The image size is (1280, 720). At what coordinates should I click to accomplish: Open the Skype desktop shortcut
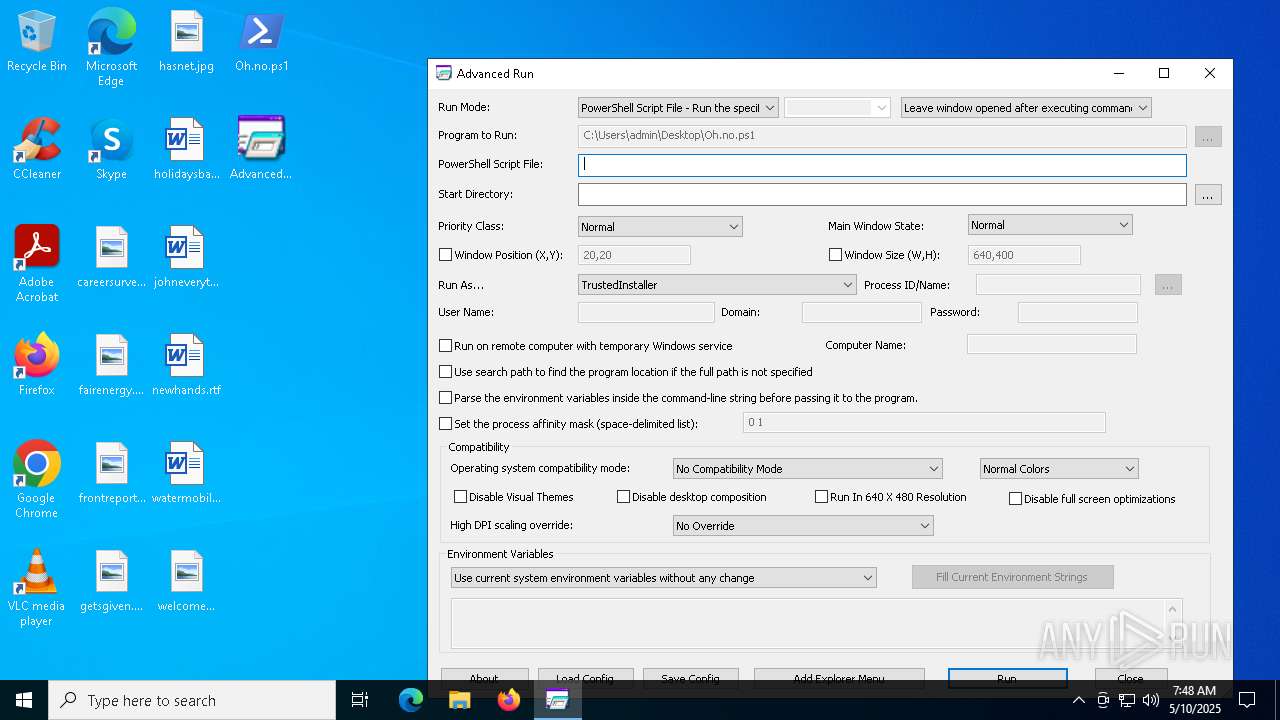coord(111,149)
